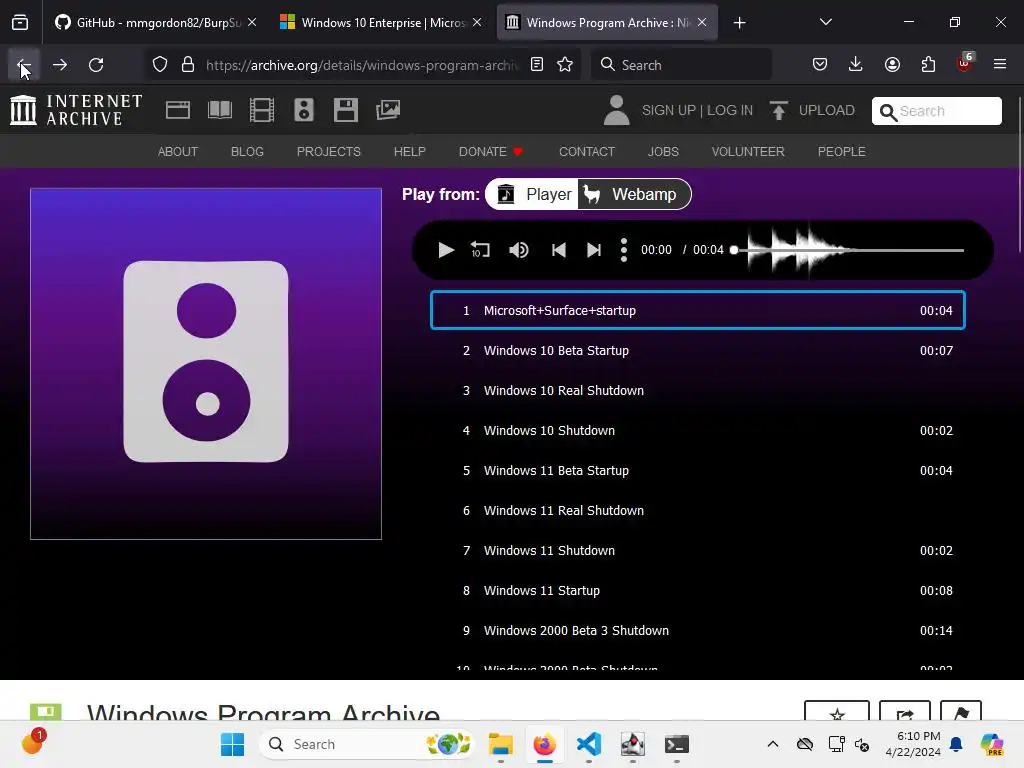Screen dimensions: 1024x768
Task: Select track Windows 10 Real Shutdown
Action: (697, 391)
